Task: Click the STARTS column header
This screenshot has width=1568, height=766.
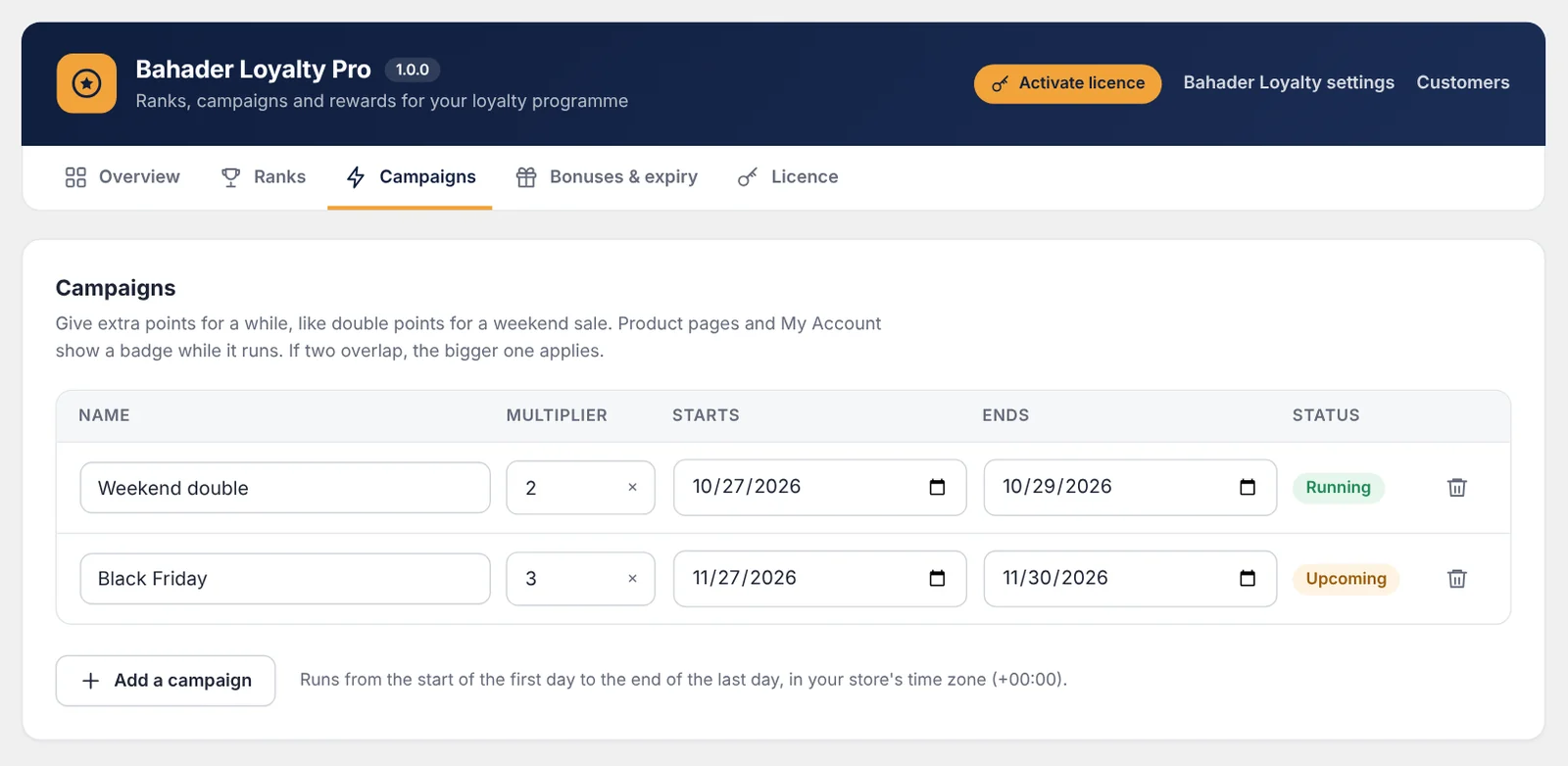Action: pyautogui.click(x=706, y=415)
